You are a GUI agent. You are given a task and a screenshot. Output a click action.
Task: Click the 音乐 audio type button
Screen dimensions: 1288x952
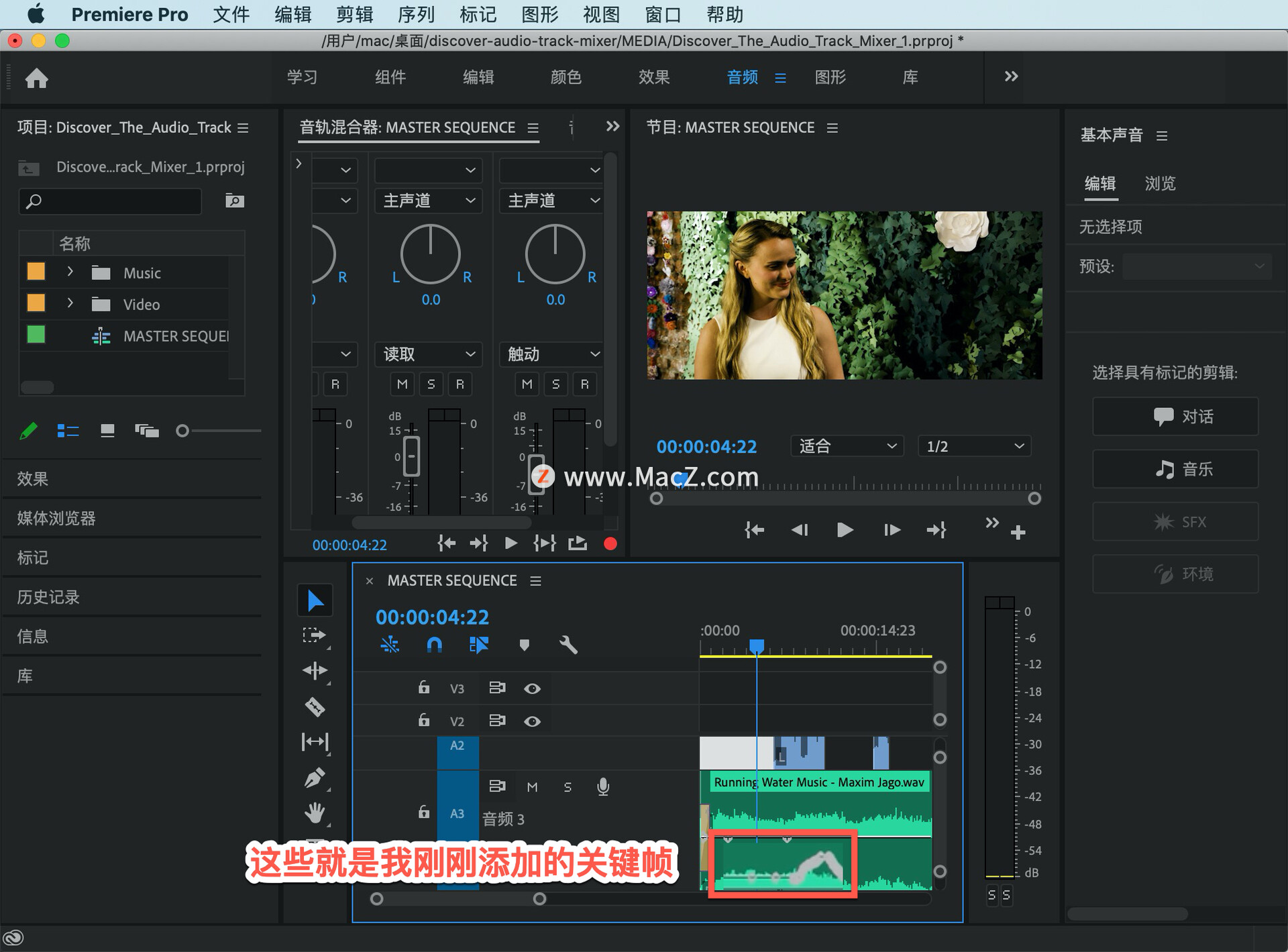coord(1175,469)
